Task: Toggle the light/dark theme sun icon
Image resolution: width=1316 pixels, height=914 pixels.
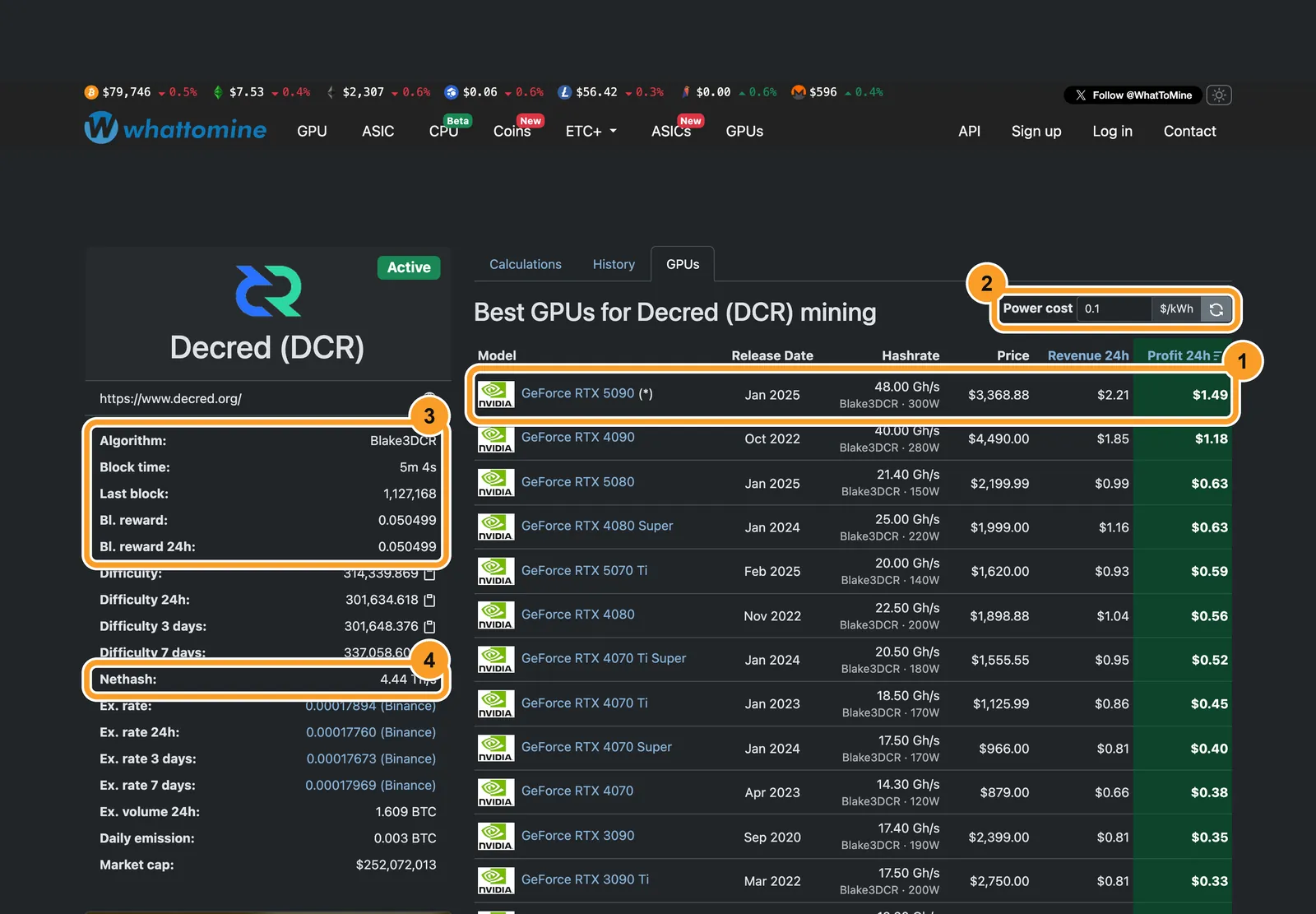Action: (1219, 95)
